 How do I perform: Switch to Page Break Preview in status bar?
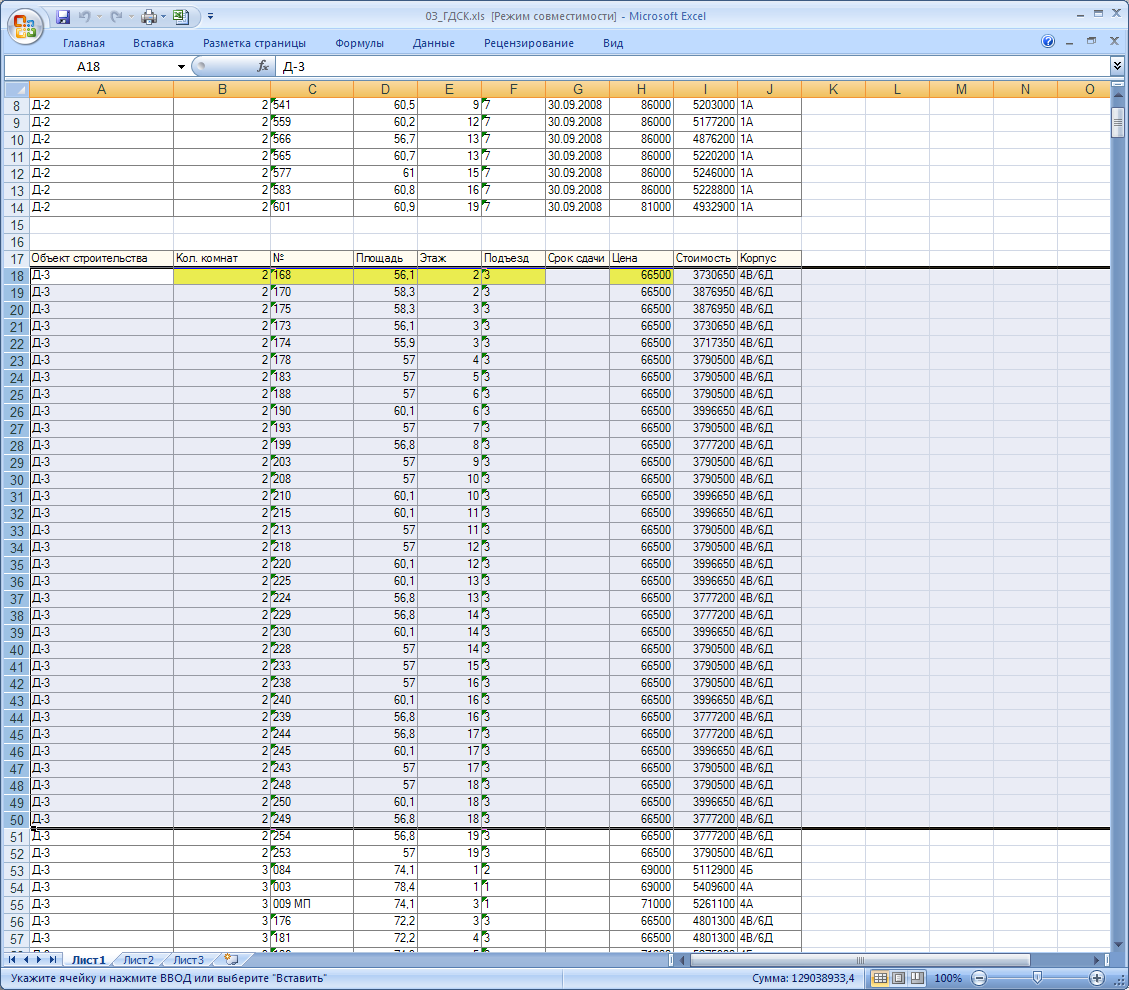[x=917, y=978]
